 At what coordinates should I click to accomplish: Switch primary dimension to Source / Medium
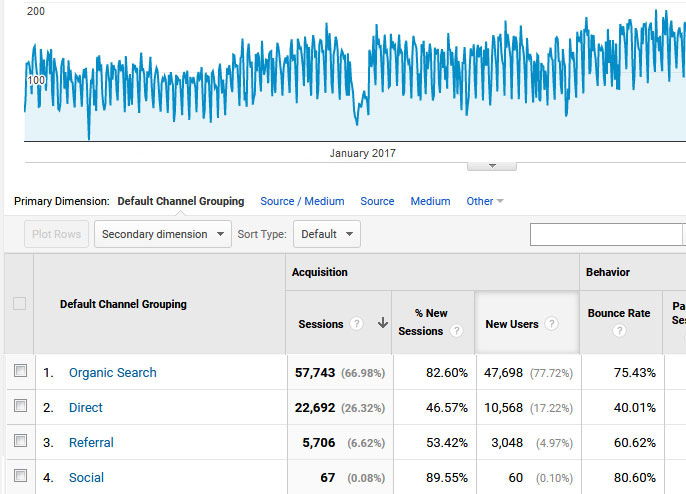[x=302, y=201]
